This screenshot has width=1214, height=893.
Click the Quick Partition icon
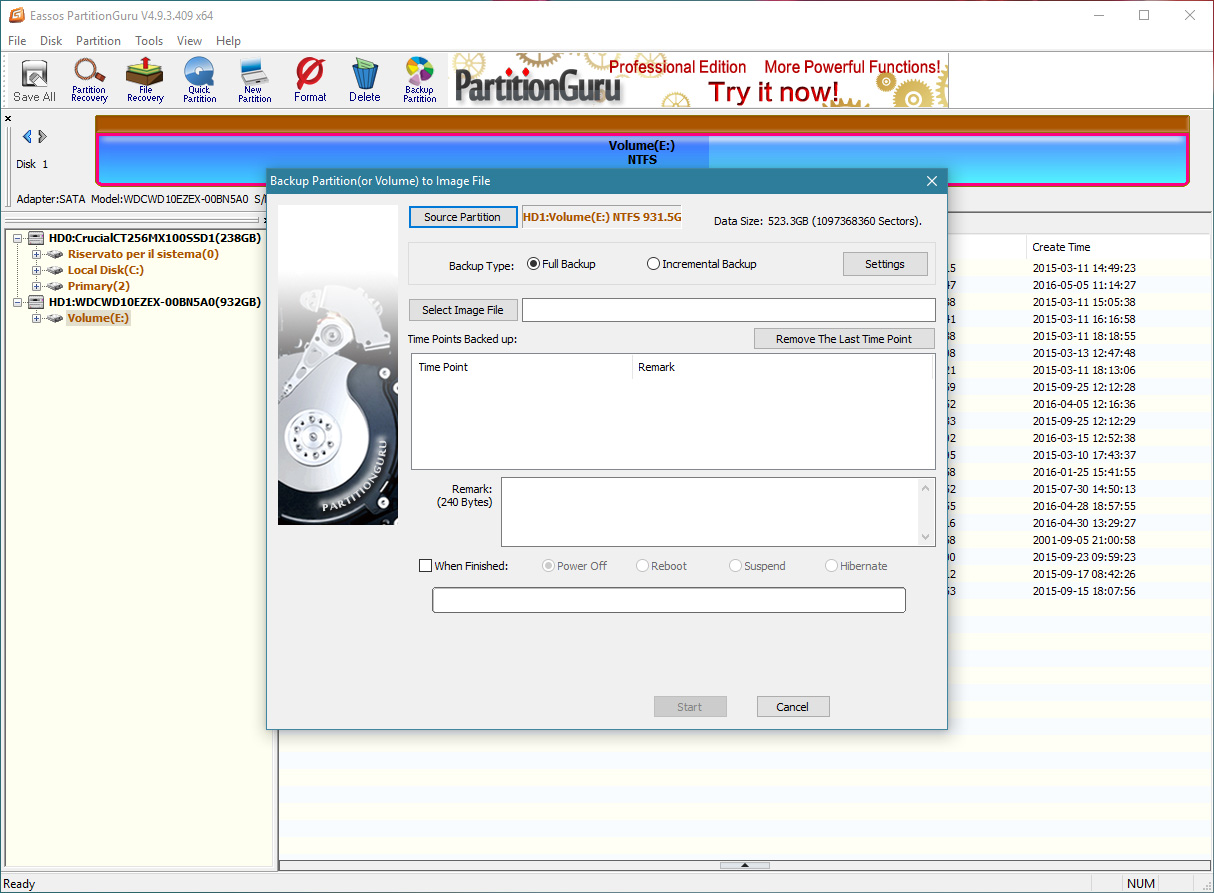(x=199, y=80)
